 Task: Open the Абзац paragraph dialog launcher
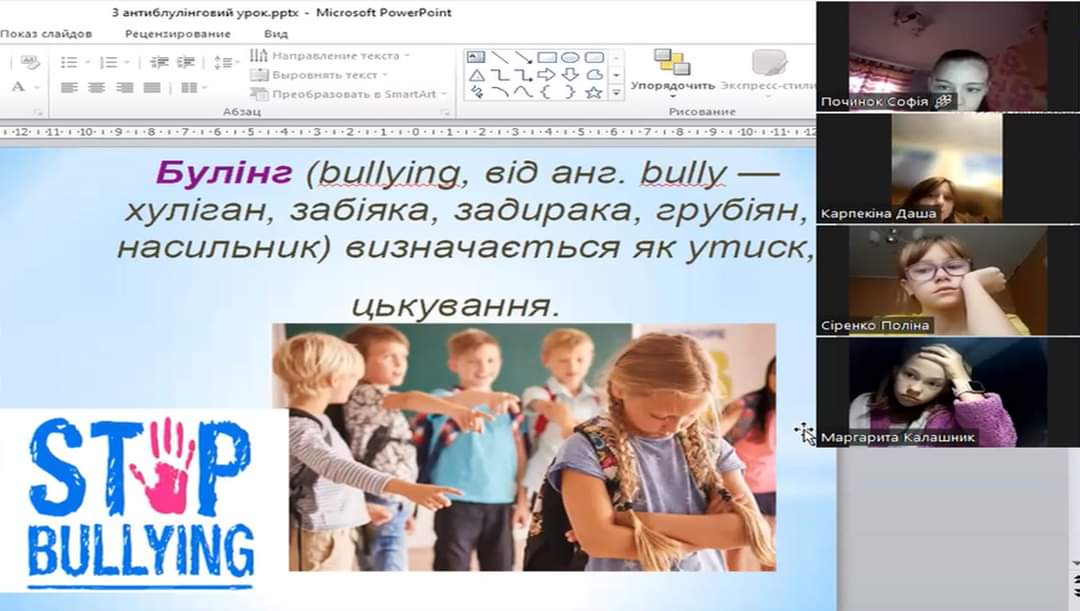pos(445,112)
